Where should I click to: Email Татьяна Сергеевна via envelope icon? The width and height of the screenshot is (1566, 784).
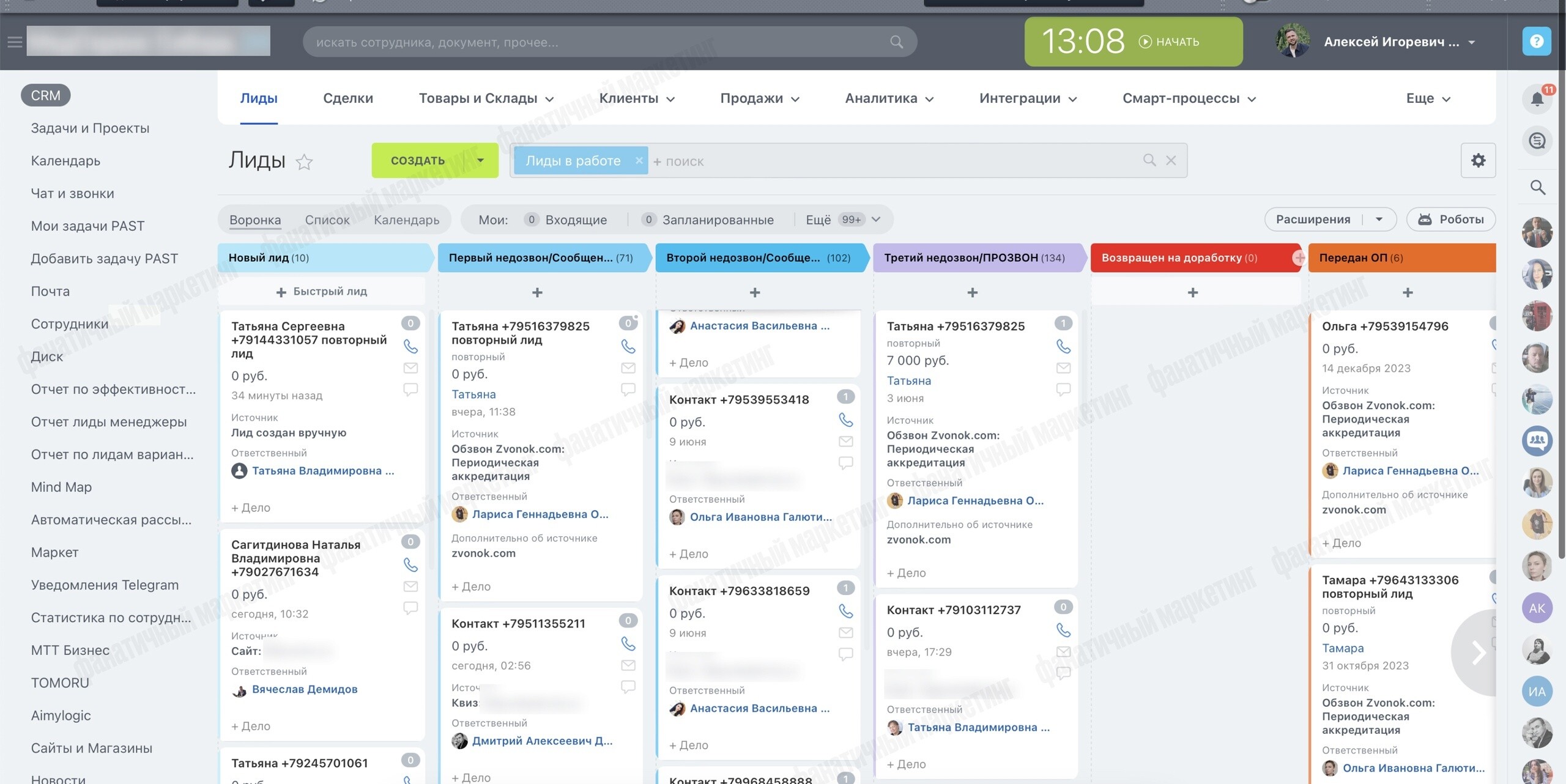(410, 368)
